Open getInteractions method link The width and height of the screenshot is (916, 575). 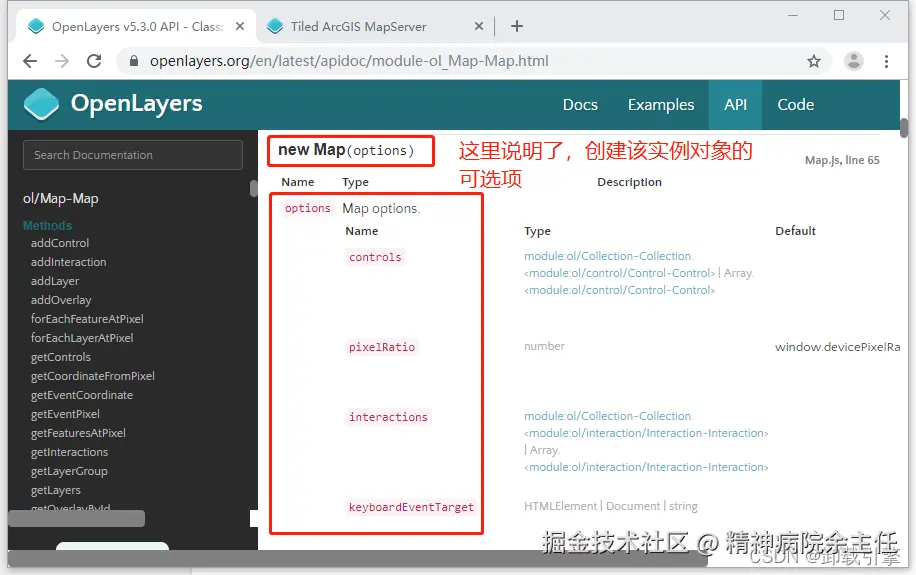(x=69, y=452)
